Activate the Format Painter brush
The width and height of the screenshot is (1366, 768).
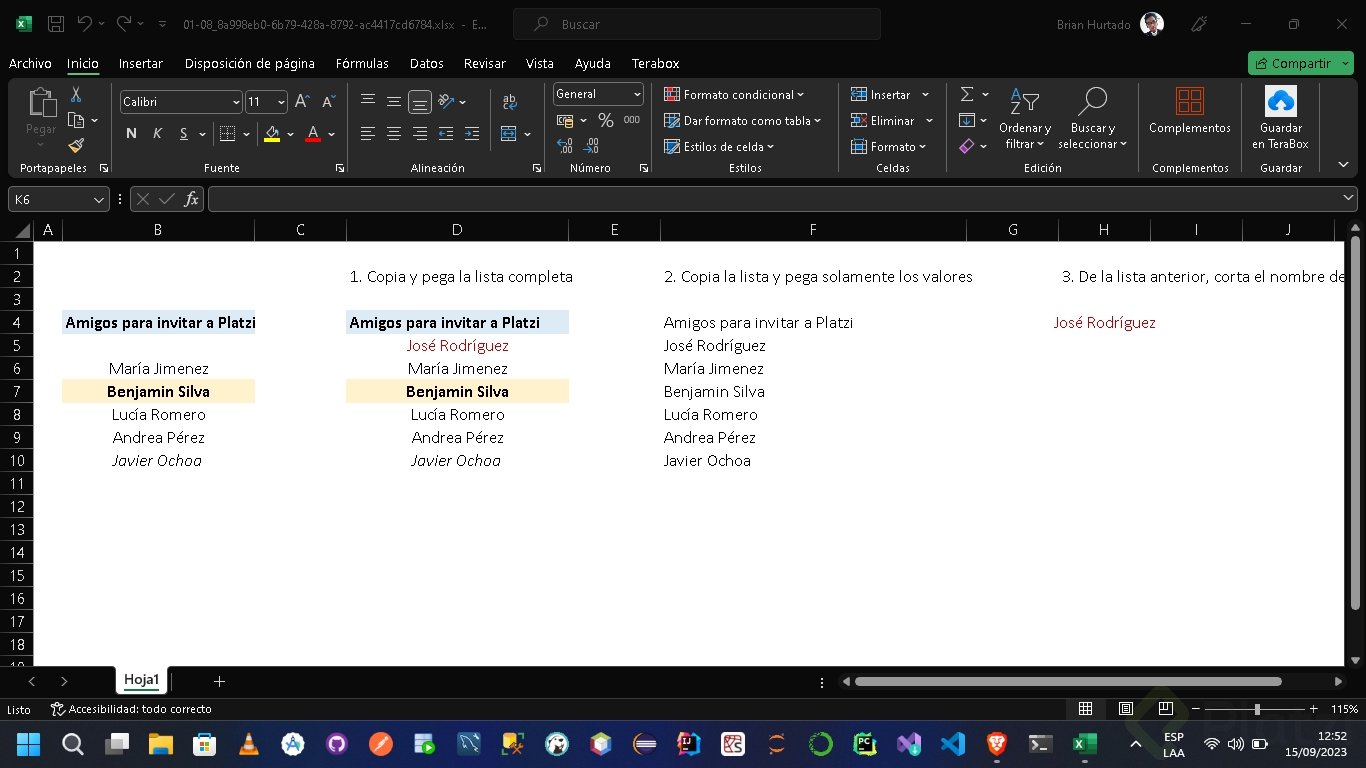76,146
